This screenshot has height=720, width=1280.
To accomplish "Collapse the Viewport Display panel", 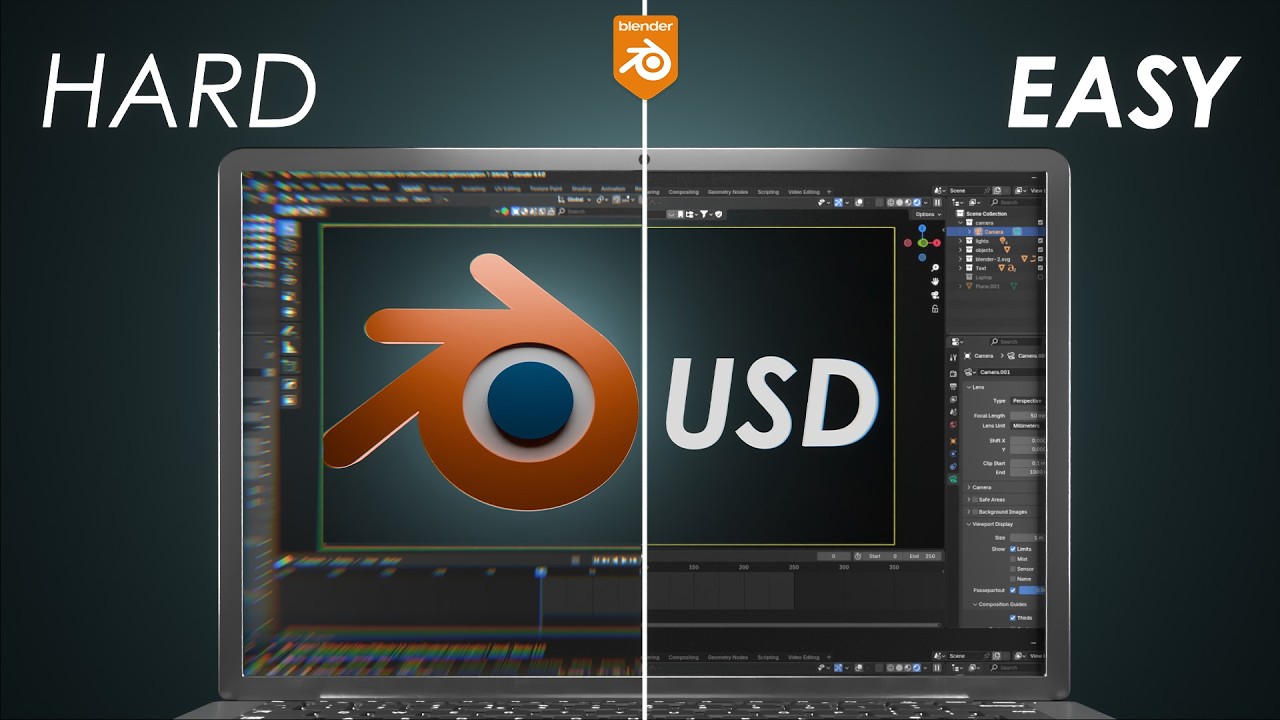I will coord(968,524).
